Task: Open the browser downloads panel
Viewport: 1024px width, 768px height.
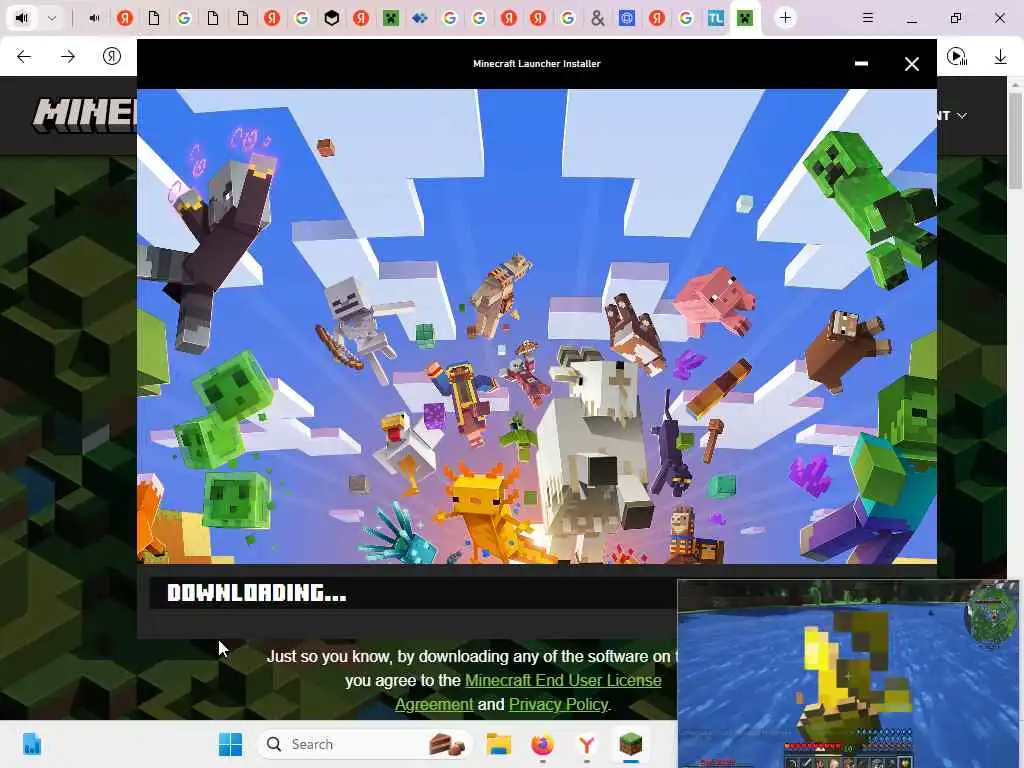Action: click(x=1000, y=57)
